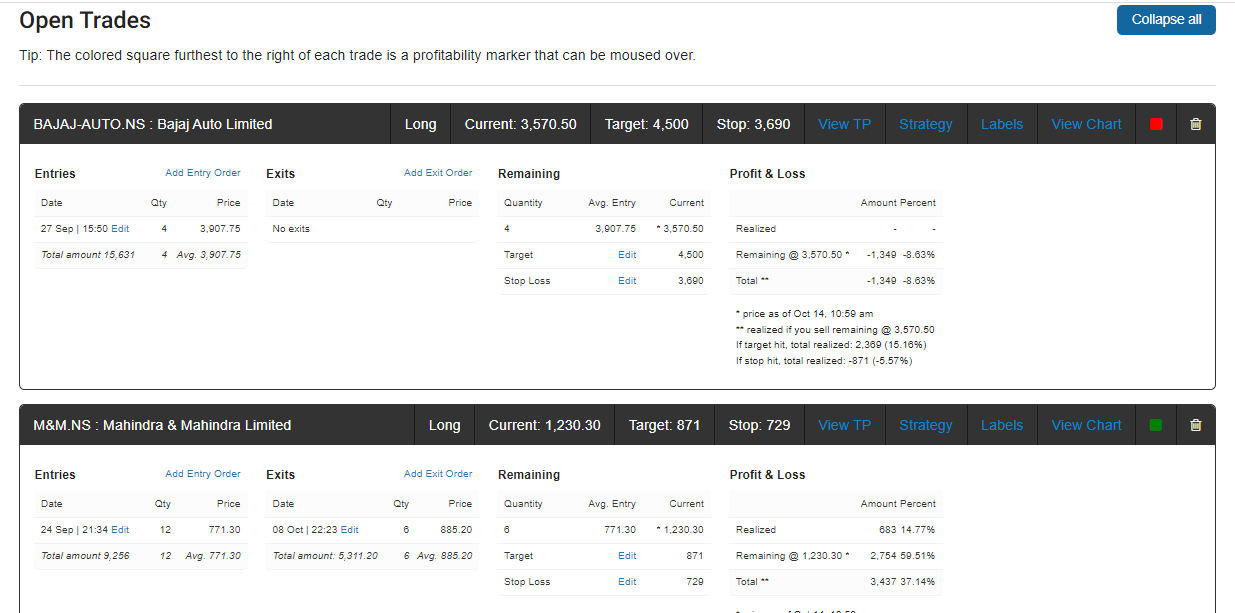Click the Open Trades heading
1235x613 pixels.
[85, 20]
